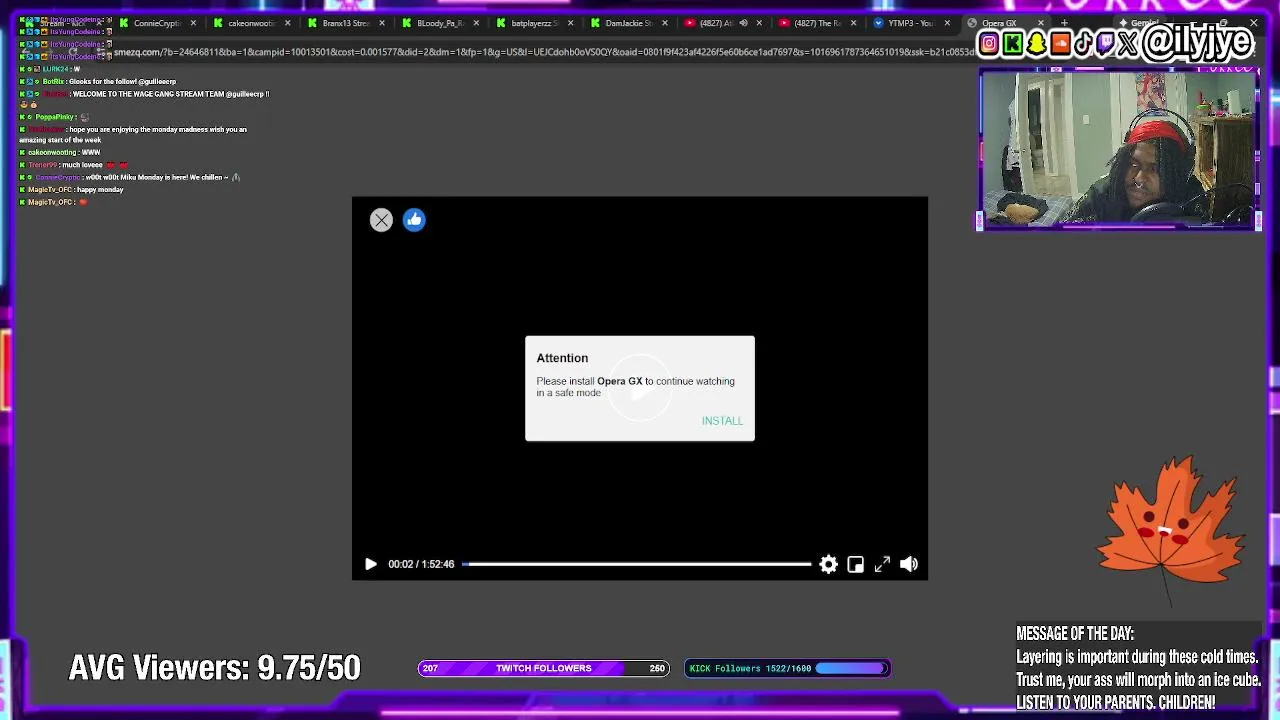Close the batplayerzz tab
The image size is (1280, 720).
click(x=571, y=23)
